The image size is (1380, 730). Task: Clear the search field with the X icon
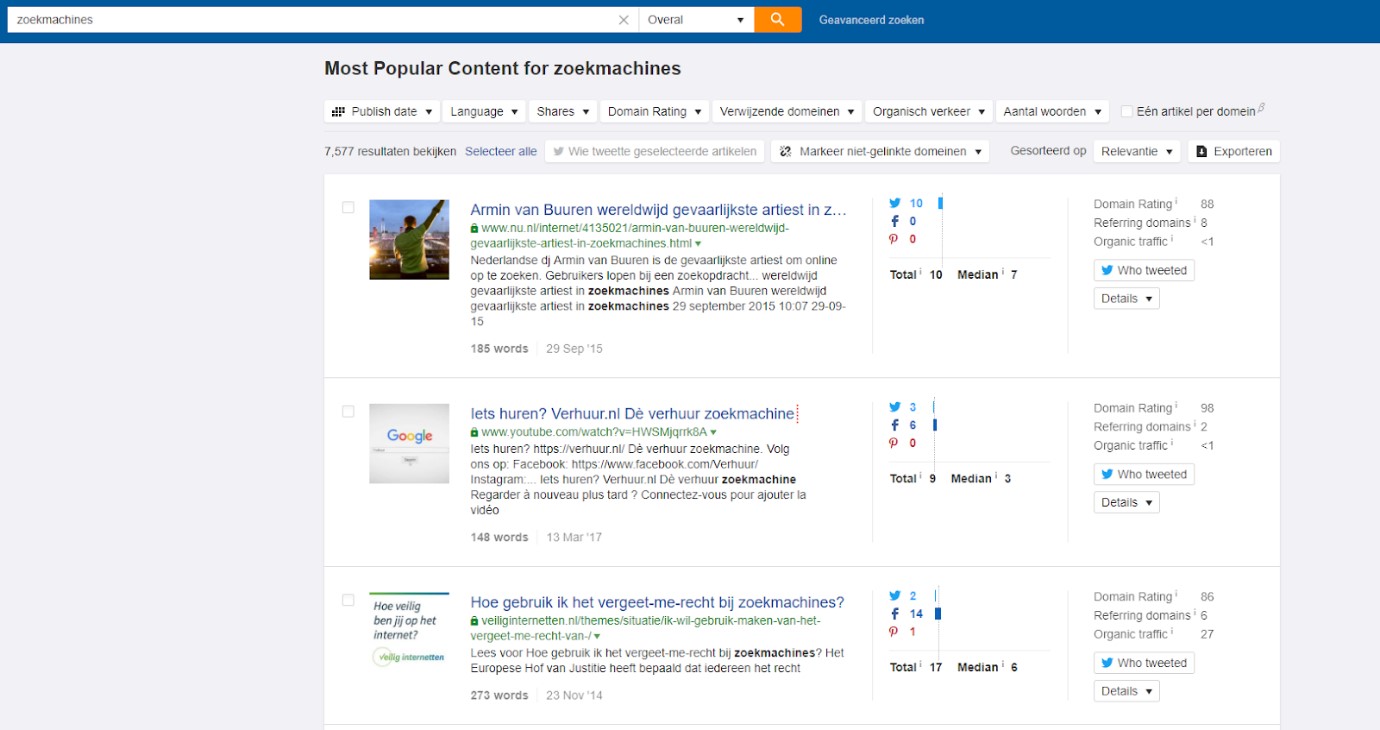coord(624,20)
